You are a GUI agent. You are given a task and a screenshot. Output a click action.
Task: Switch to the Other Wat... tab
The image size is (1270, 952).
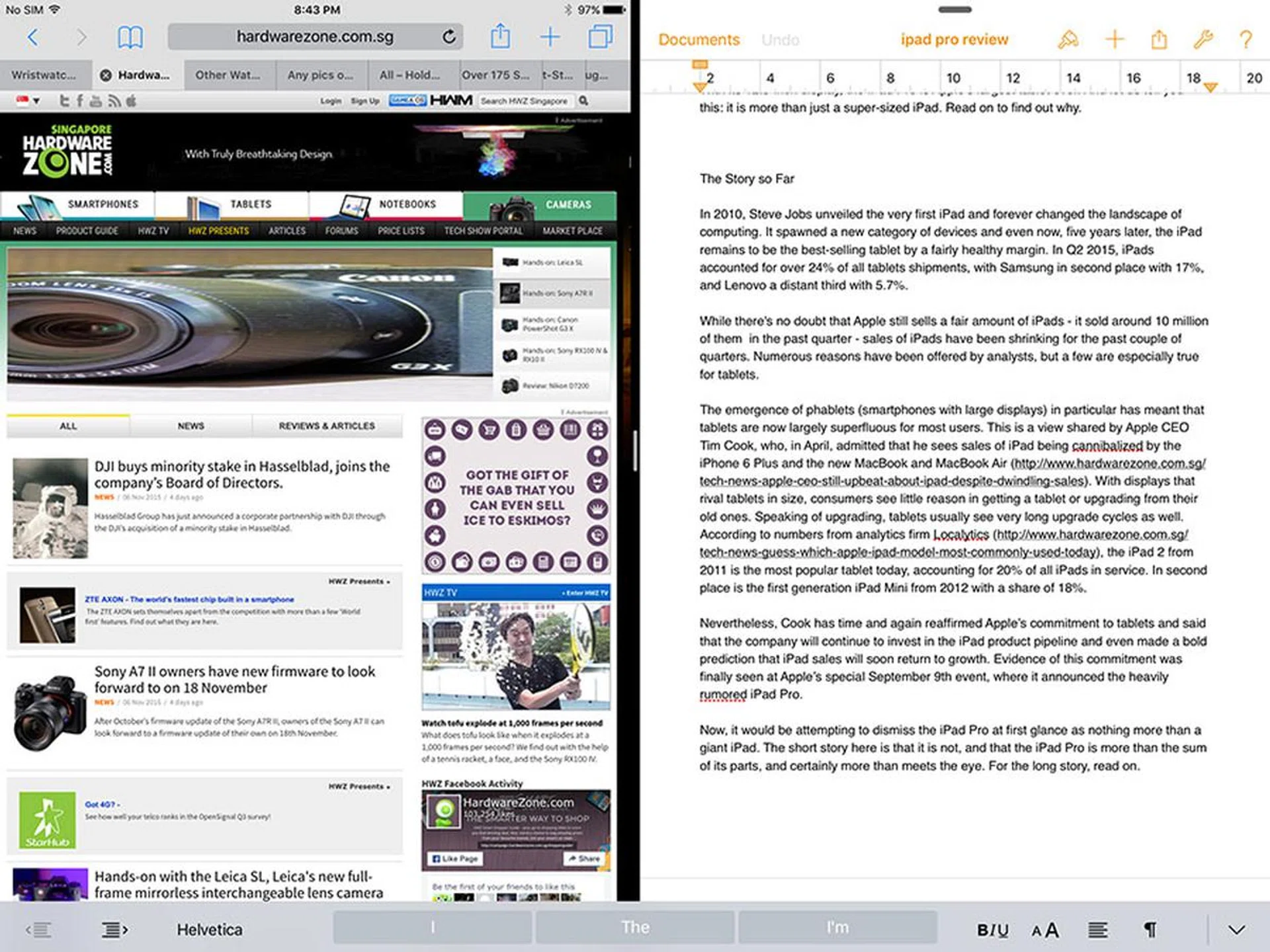(x=227, y=75)
